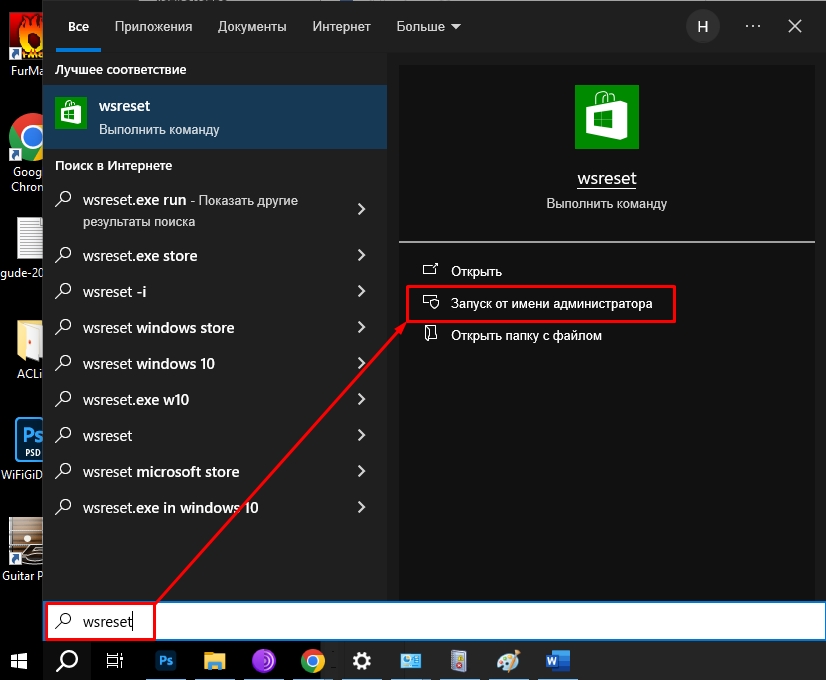Click the magnifier icon inside the search box
826x680 pixels.
pos(63,621)
